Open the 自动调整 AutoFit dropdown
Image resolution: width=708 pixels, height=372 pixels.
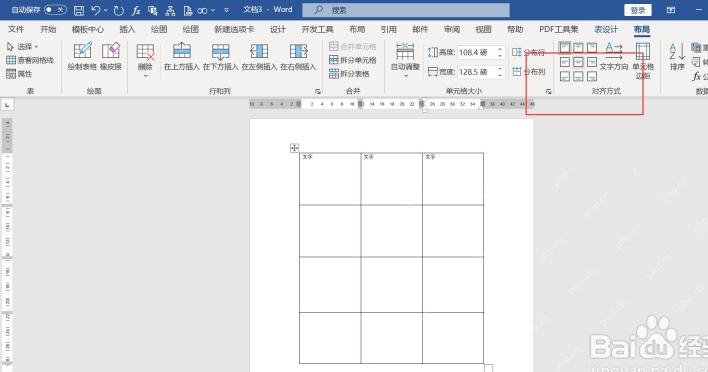click(405, 60)
